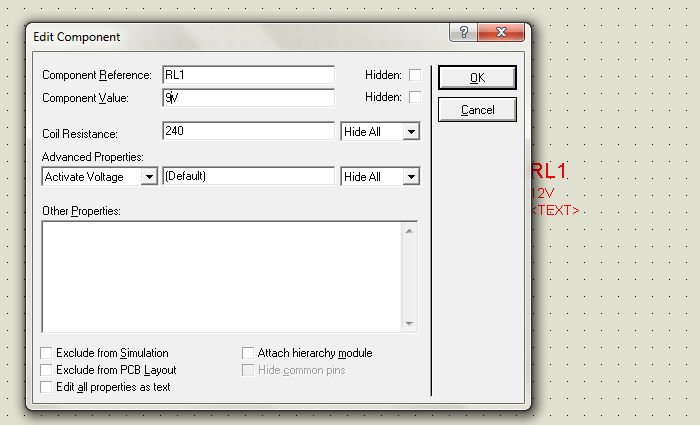Click Other Properties scrollbar up arrow
The image size is (700, 425).
tap(409, 231)
